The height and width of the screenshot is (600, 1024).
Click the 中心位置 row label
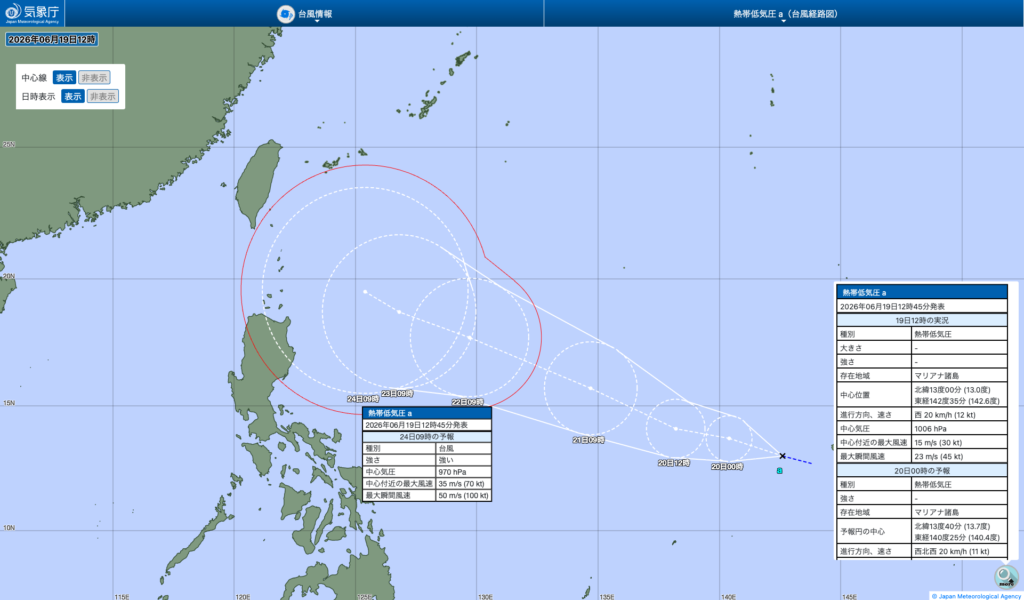874,395
